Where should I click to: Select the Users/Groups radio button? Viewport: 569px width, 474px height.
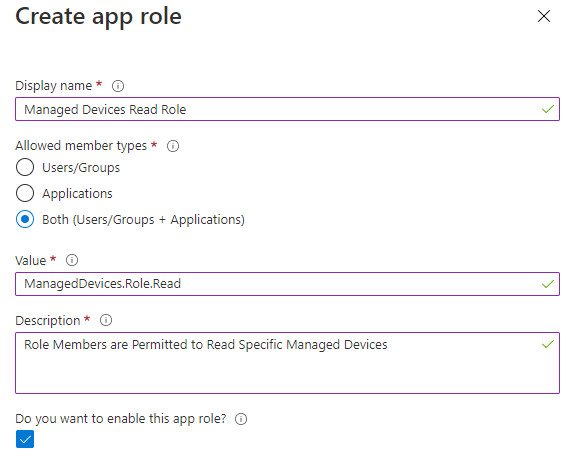(25, 167)
